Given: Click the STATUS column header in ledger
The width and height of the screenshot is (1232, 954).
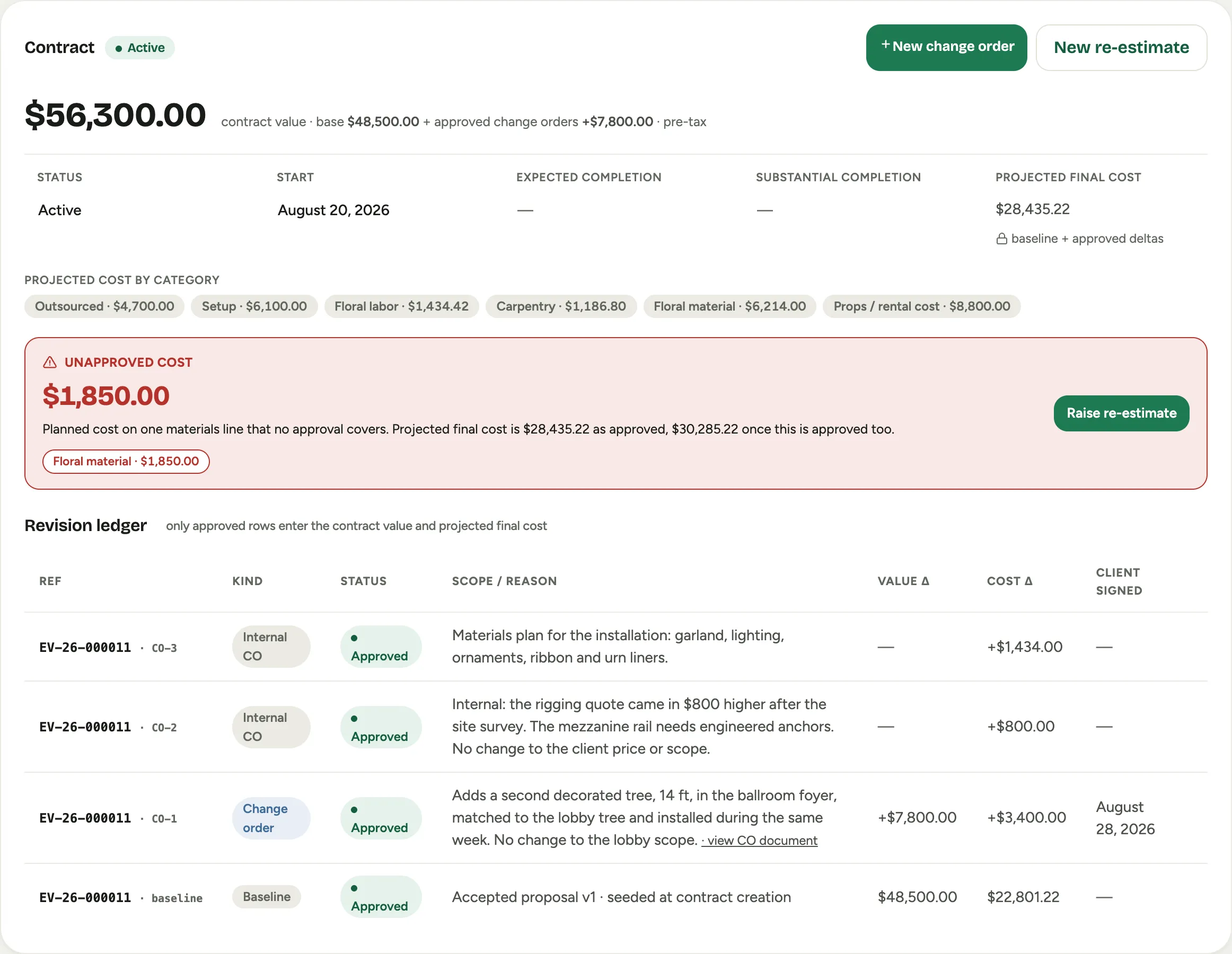Looking at the screenshot, I should (363, 581).
